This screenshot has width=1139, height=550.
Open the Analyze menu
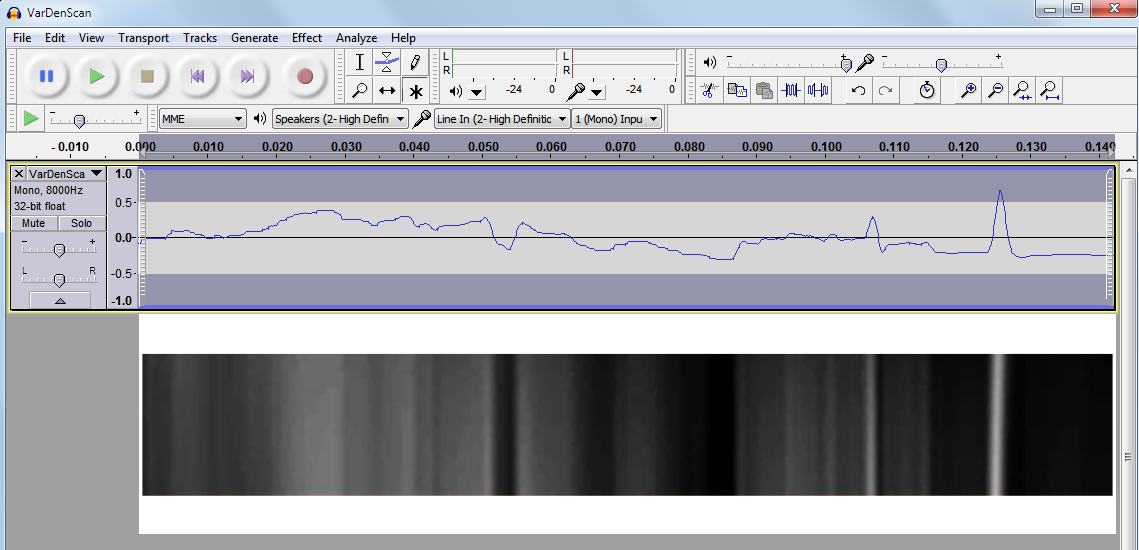pyautogui.click(x=356, y=38)
